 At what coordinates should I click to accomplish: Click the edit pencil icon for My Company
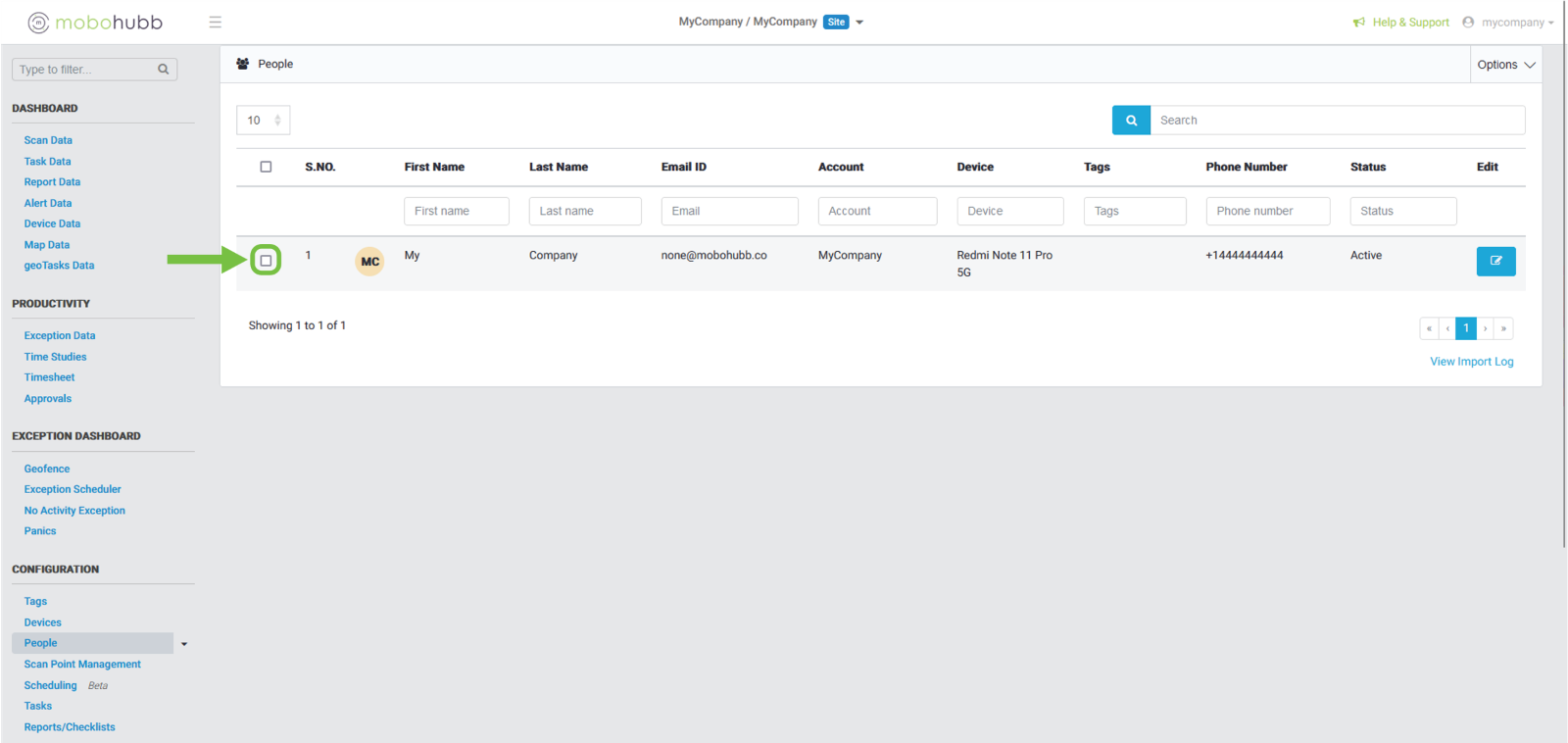1495,261
